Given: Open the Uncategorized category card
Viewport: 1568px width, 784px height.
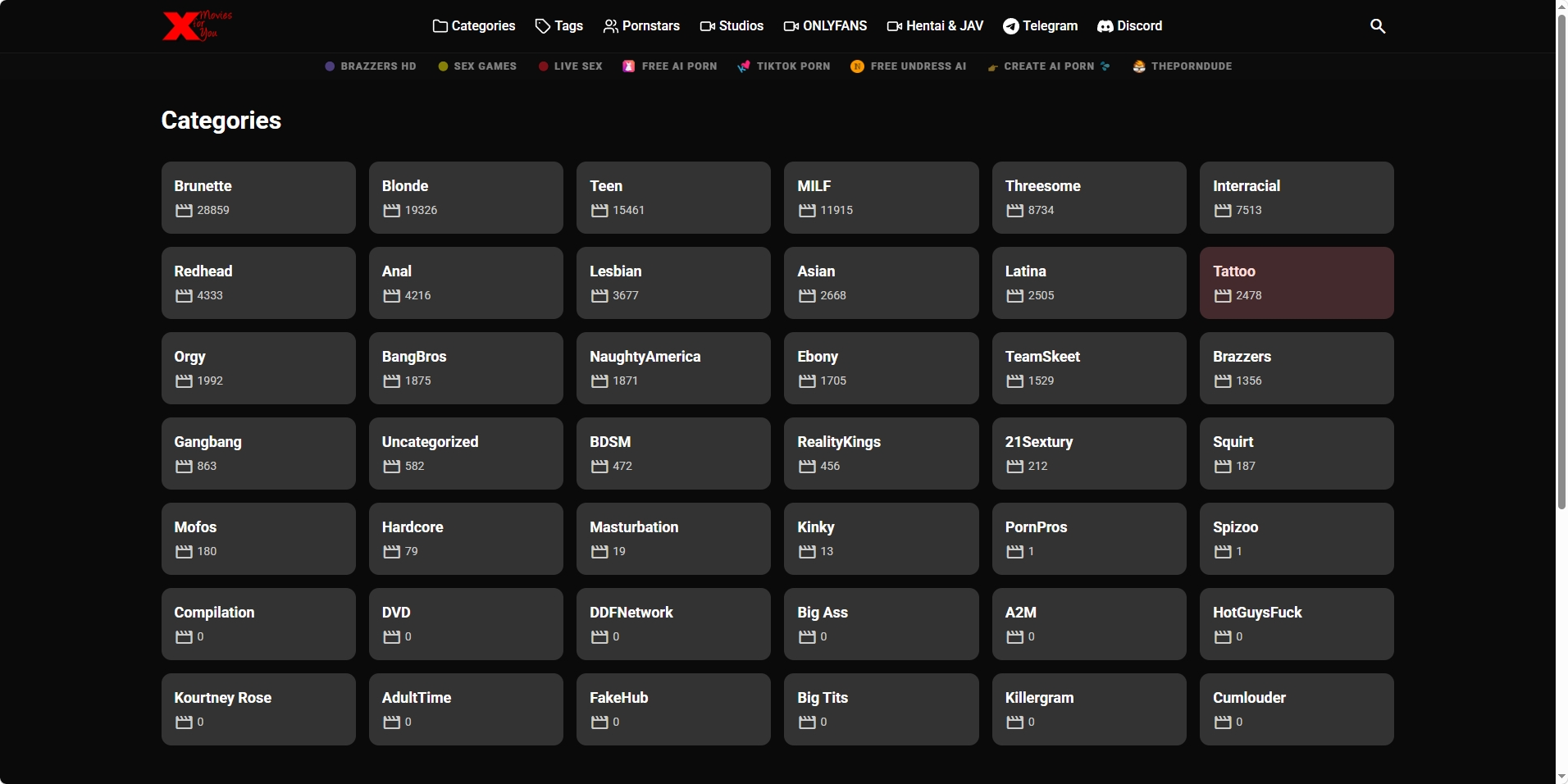Looking at the screenshot, I should click(x=466, y=454).
